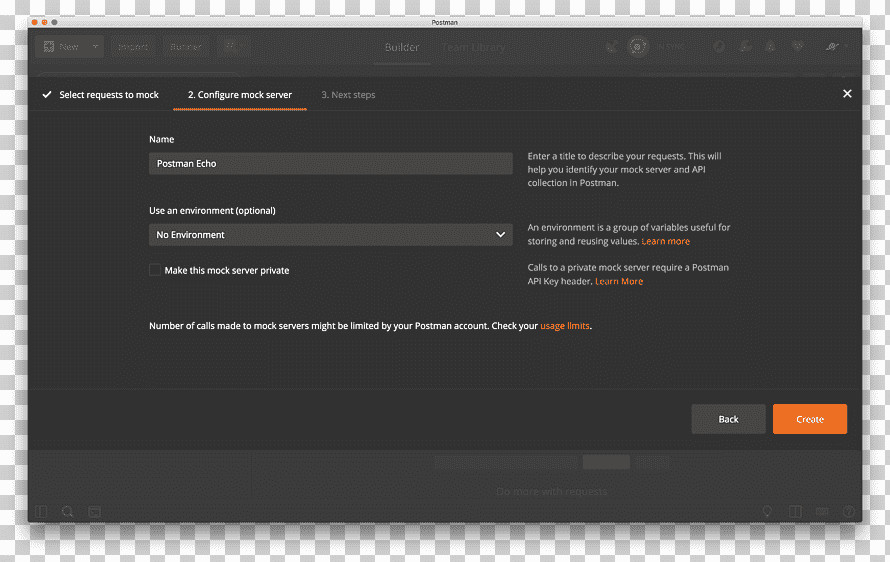
Task: Open keyboard shortcuts icon
Action: pos(822,512)
